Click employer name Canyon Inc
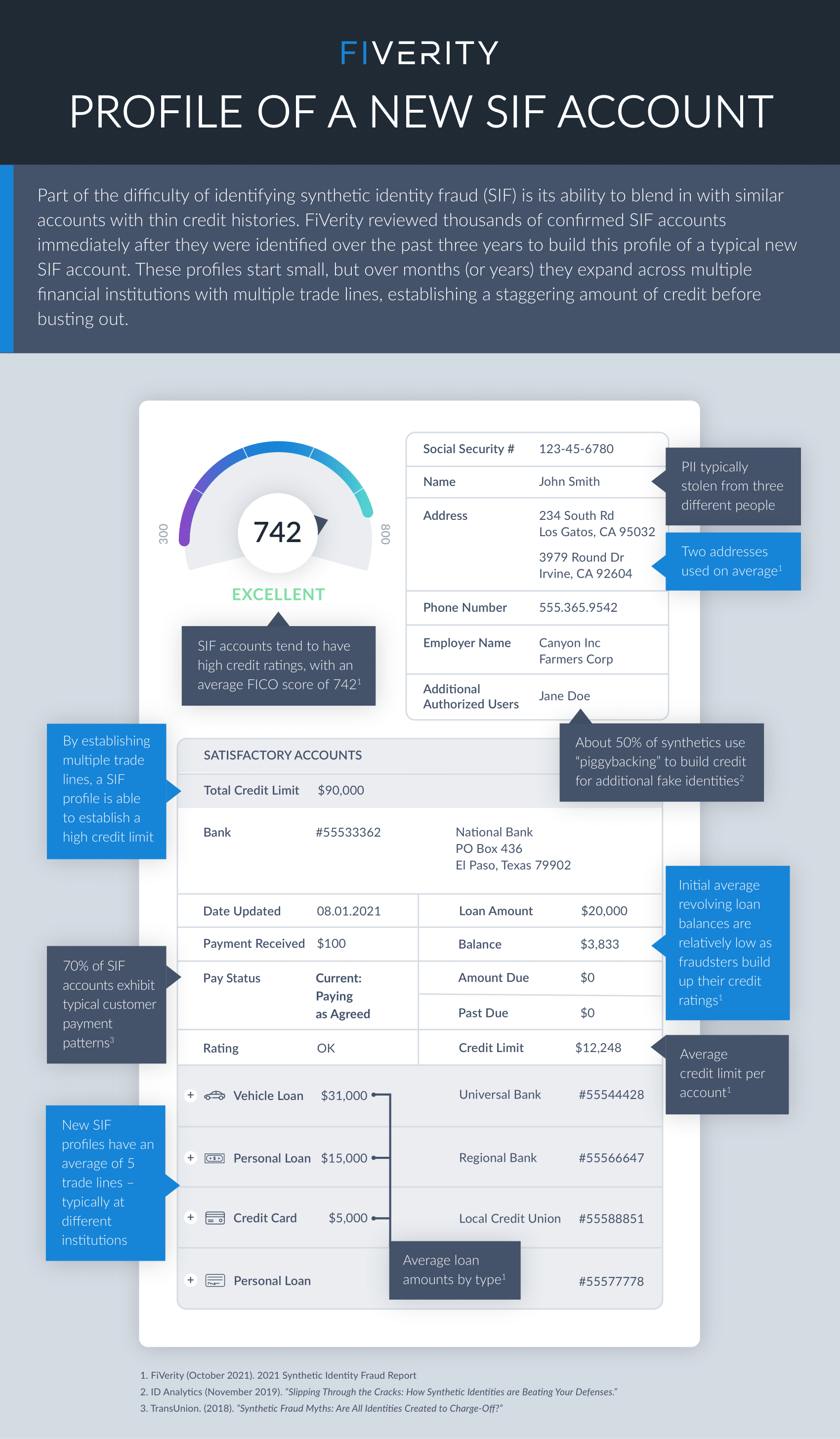Screen dimensions: 840x1439 pyautogui.click(x=569, y=642)
